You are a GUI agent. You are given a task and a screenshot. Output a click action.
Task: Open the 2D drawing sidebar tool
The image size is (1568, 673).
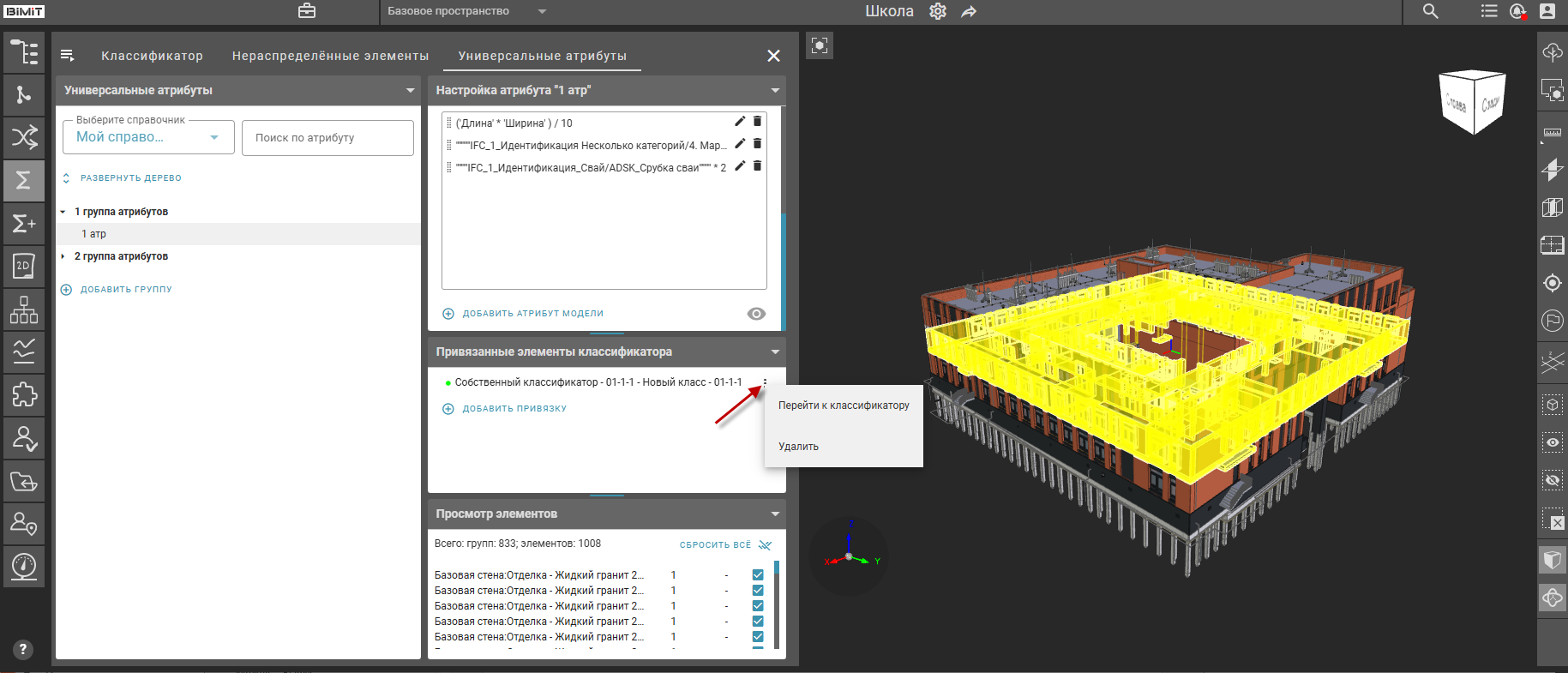point(24,266)
